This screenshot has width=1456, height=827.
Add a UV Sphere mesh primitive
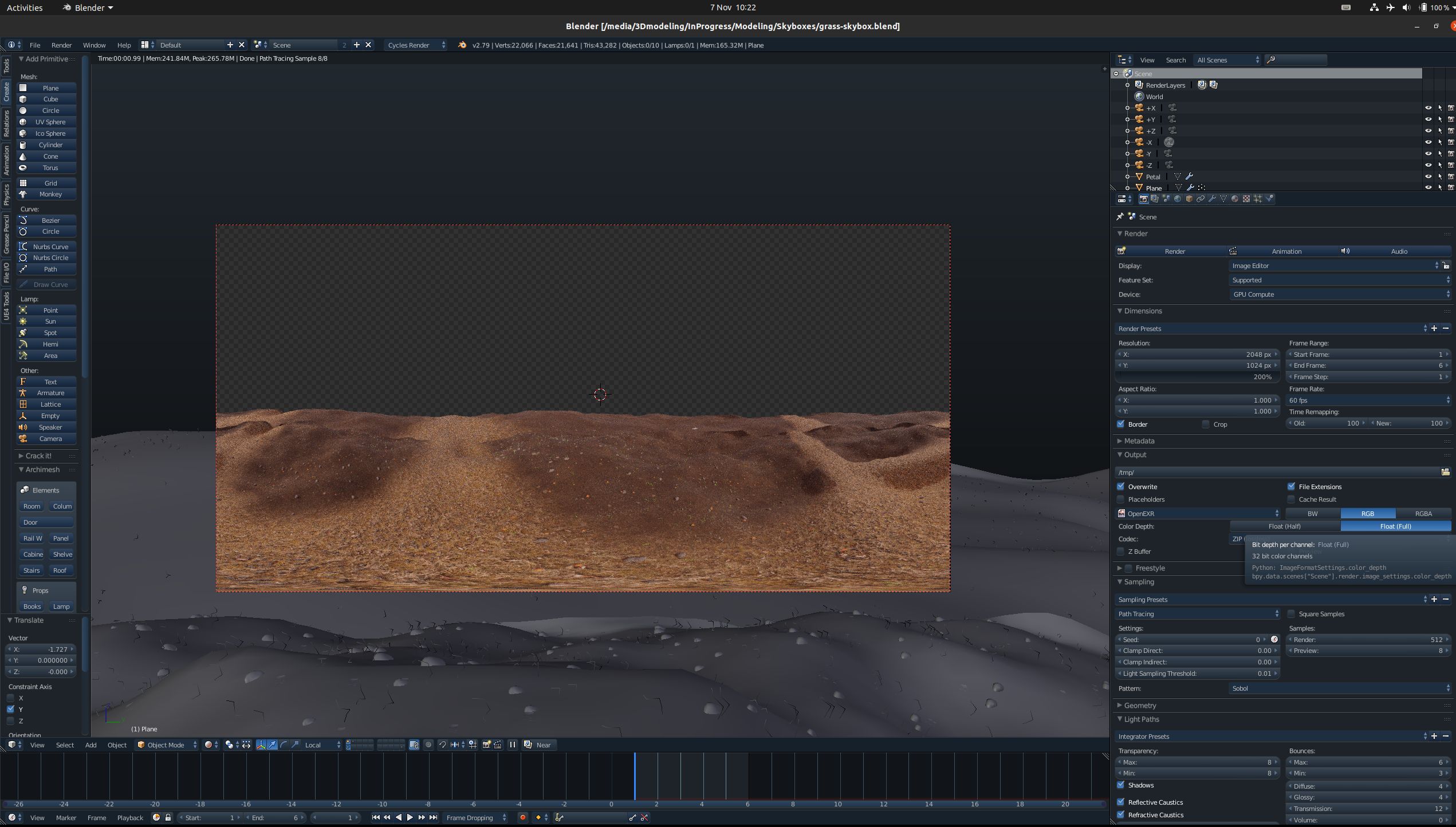coord(46,122)
